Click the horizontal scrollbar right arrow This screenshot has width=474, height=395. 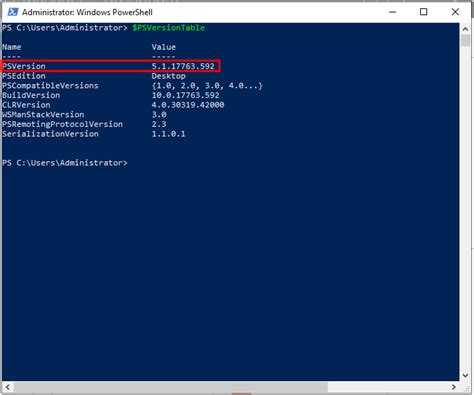454,387
